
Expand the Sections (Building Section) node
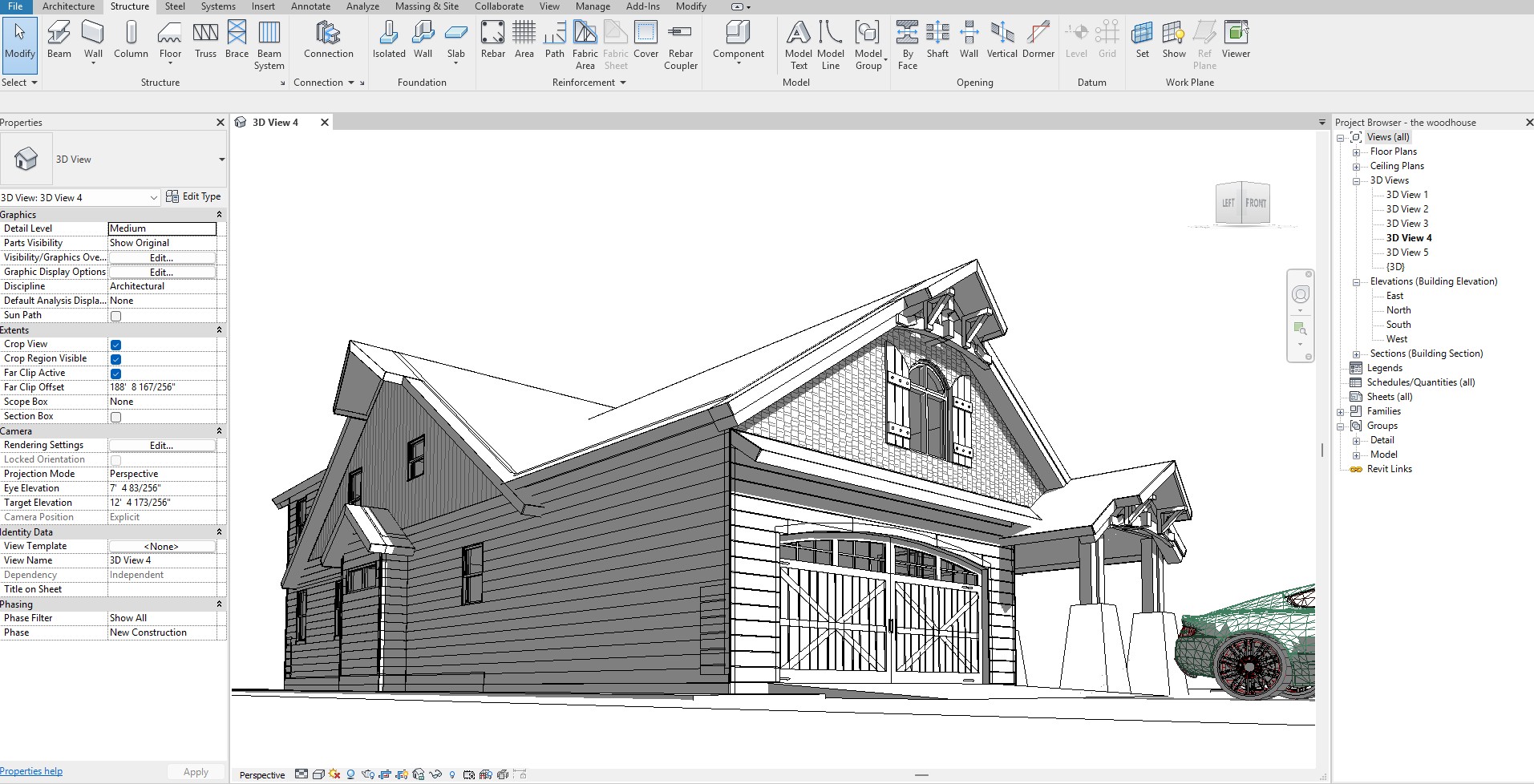pos(1356,354)
